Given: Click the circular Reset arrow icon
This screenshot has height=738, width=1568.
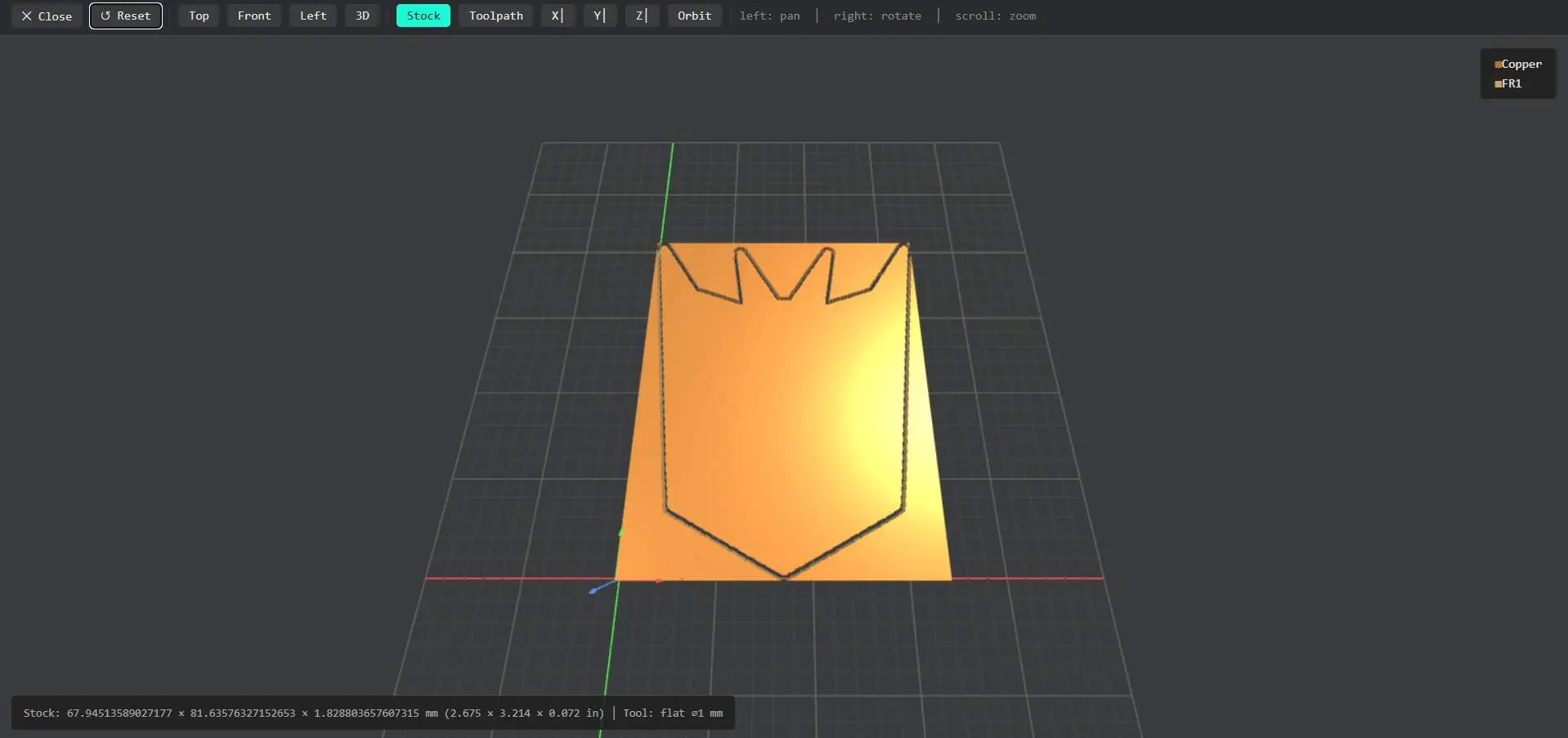Looking at the screenshot, I should point(105,16).
